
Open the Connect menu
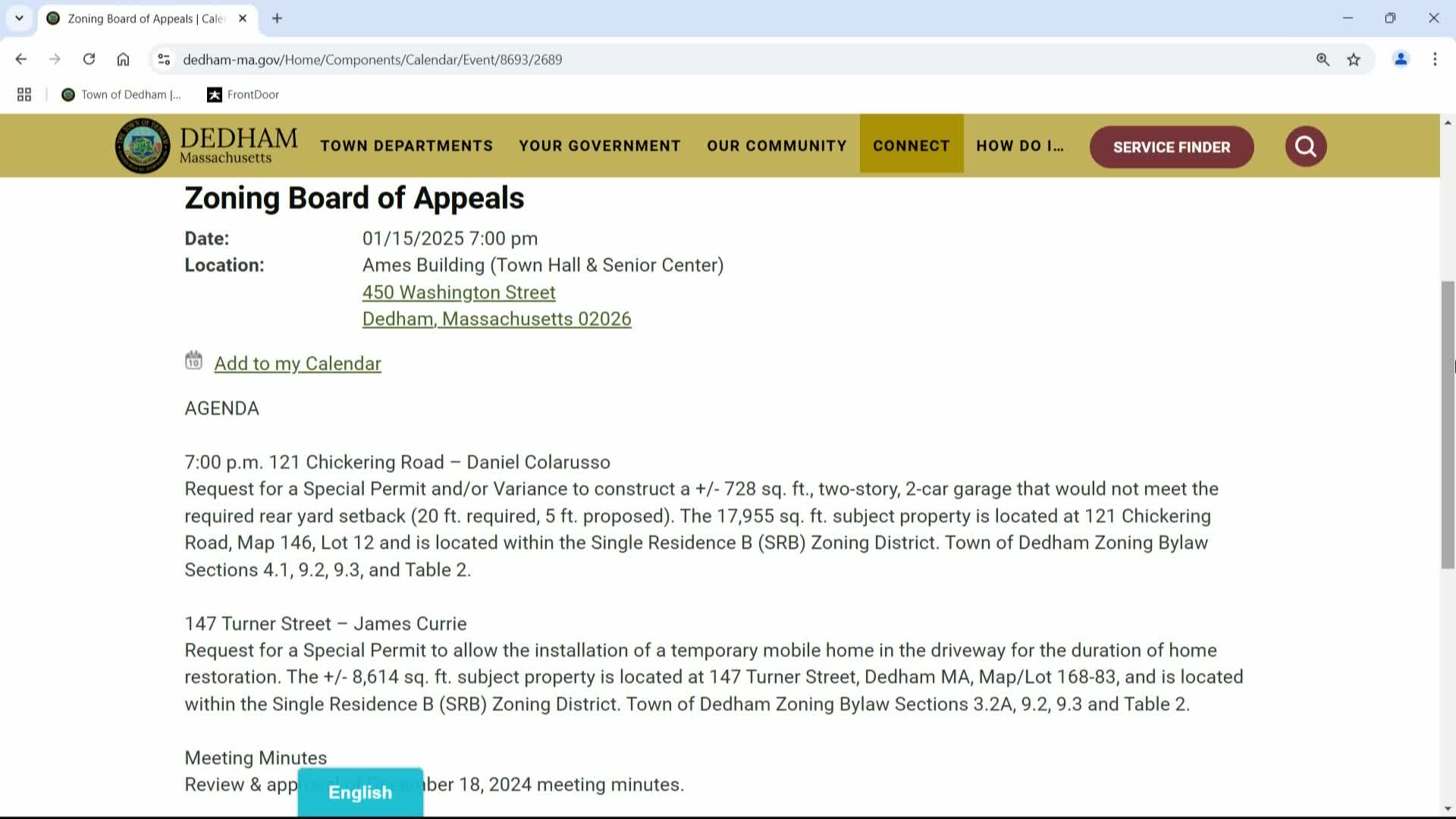[912, 145]
